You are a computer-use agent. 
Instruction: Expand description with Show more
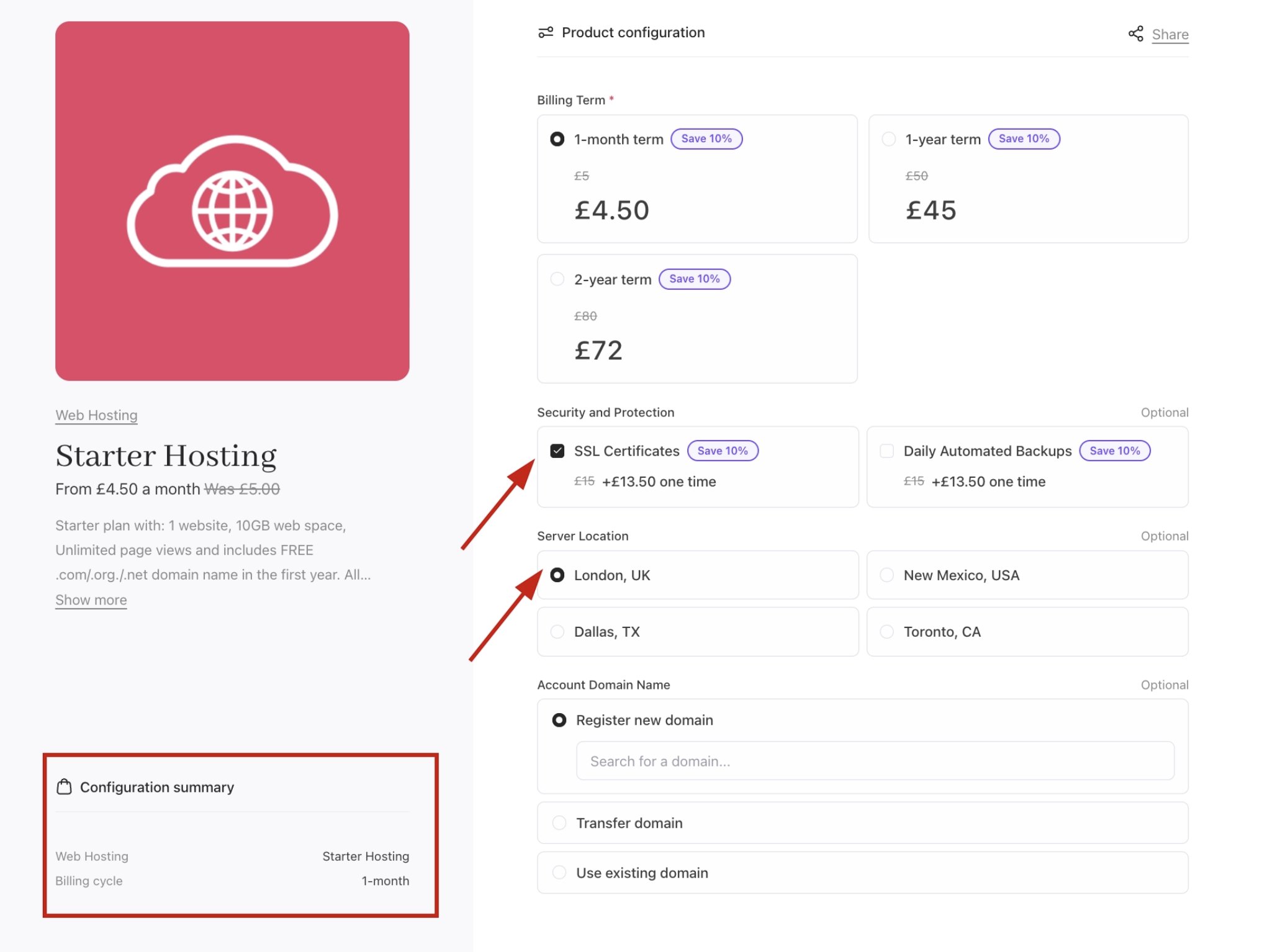point(91,600)
